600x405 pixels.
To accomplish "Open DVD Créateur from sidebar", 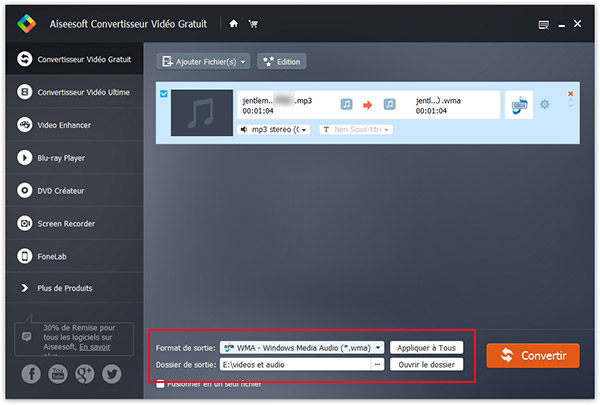I will (74, 191).
